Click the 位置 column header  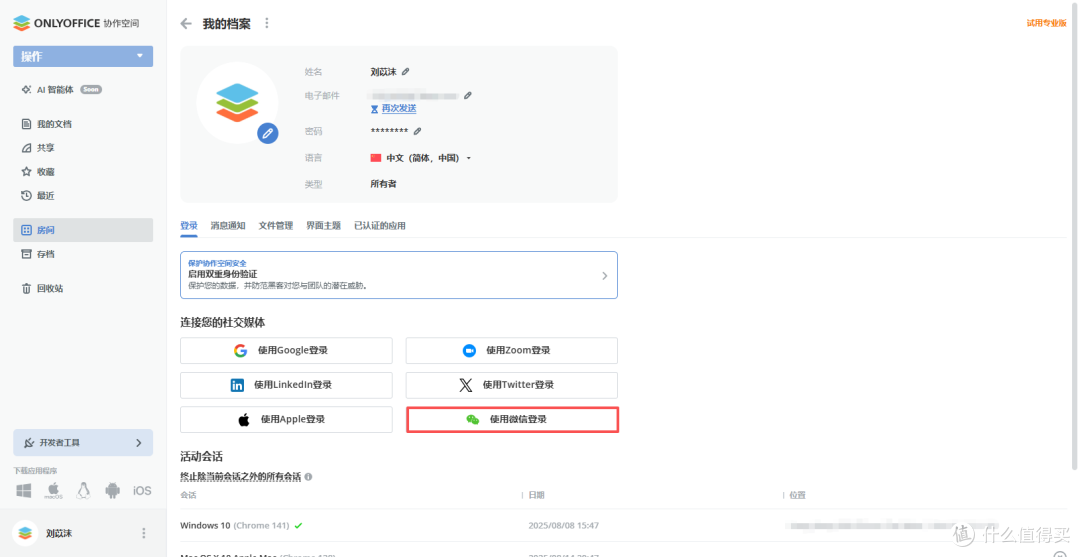coord(798,495)
